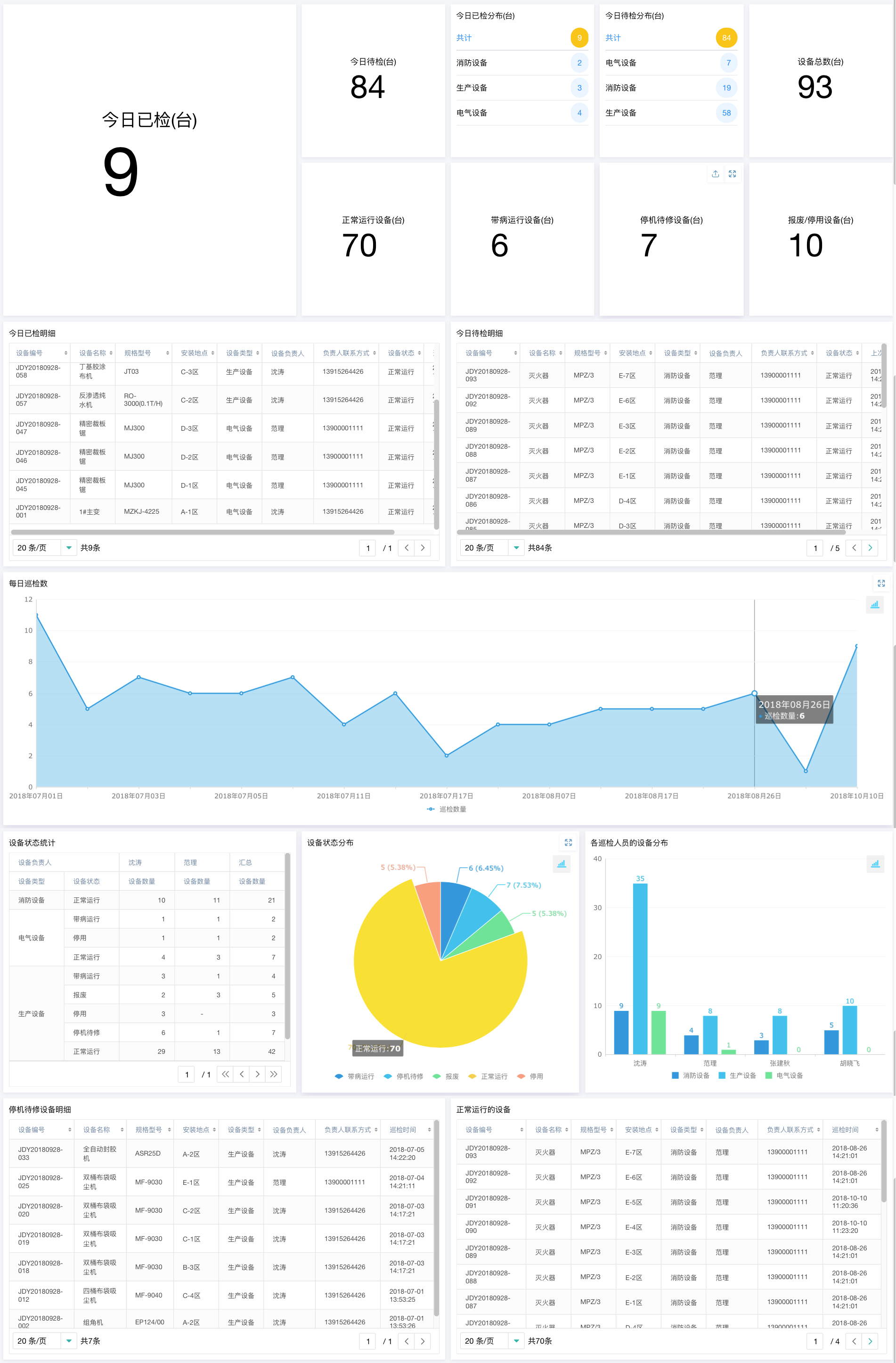Screen dimensions: 896x1363
Task: Click chart type icon in 各巡检人员的设备分布
Action: 875,863
